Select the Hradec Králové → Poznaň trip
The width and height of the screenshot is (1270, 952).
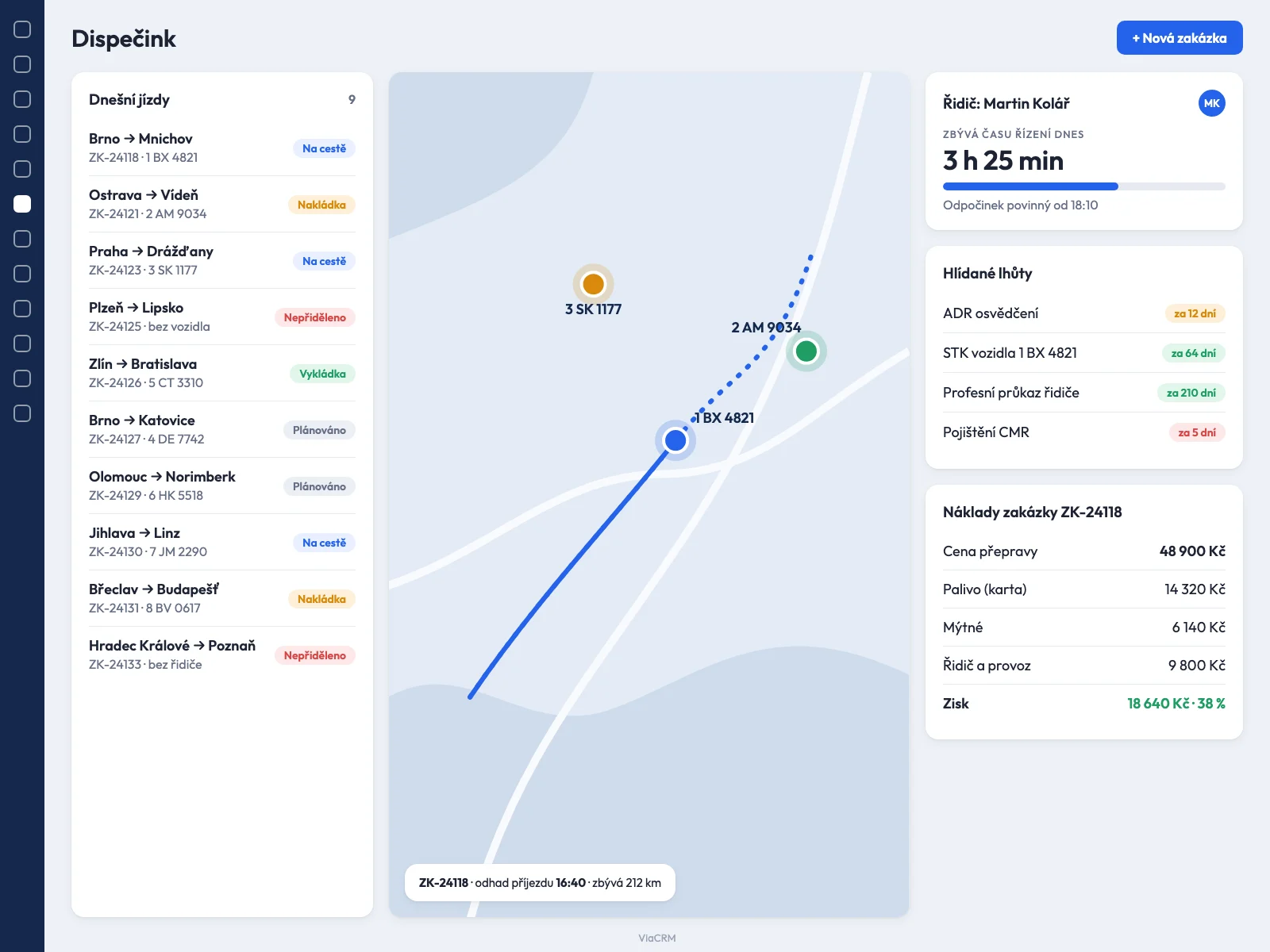[x=222, y=655]
